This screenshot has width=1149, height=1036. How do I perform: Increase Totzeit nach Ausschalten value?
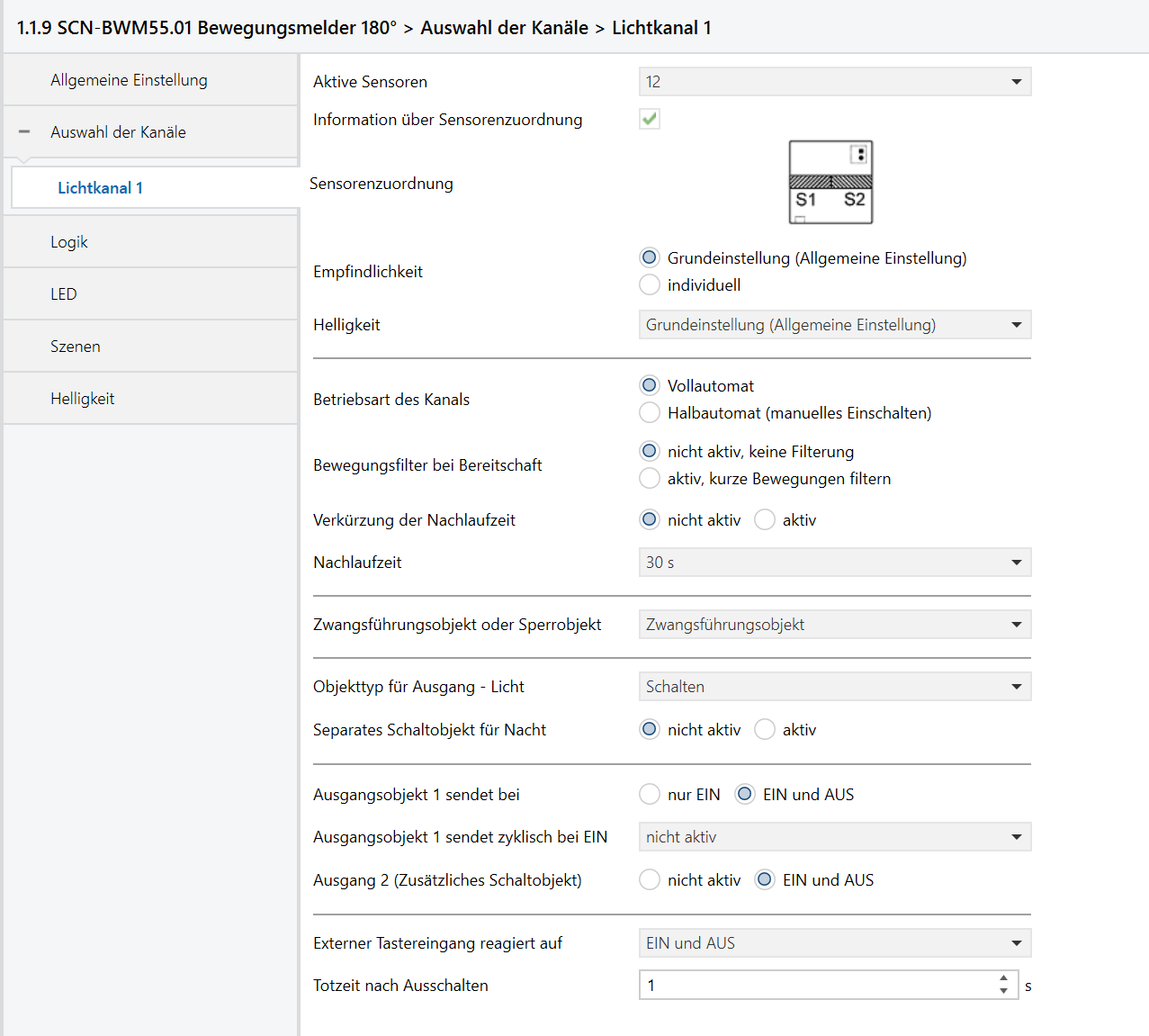pyautogui.click(x=1003, y=978)
